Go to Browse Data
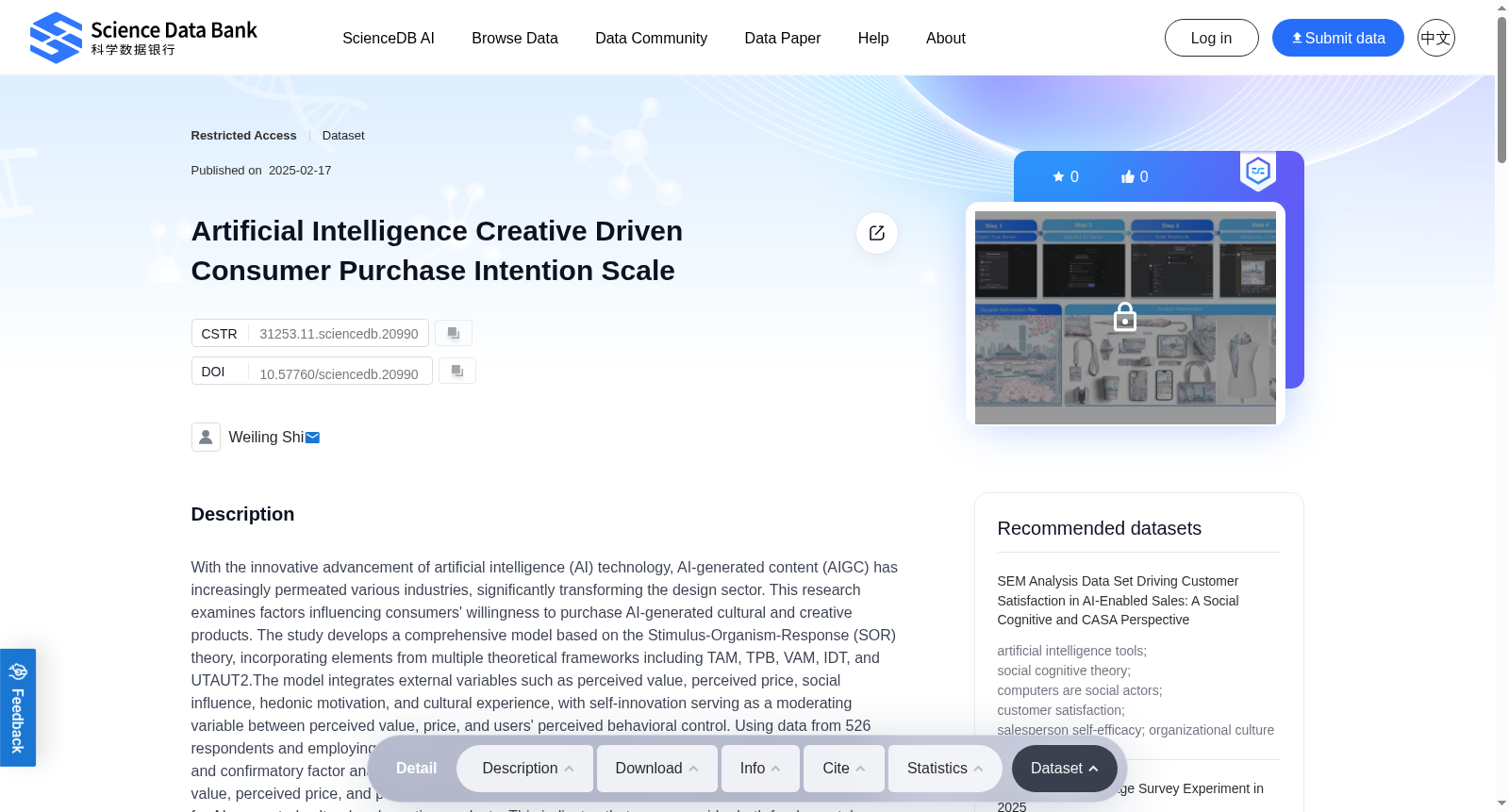The image size is (1509, 812). tap(515, 38)
